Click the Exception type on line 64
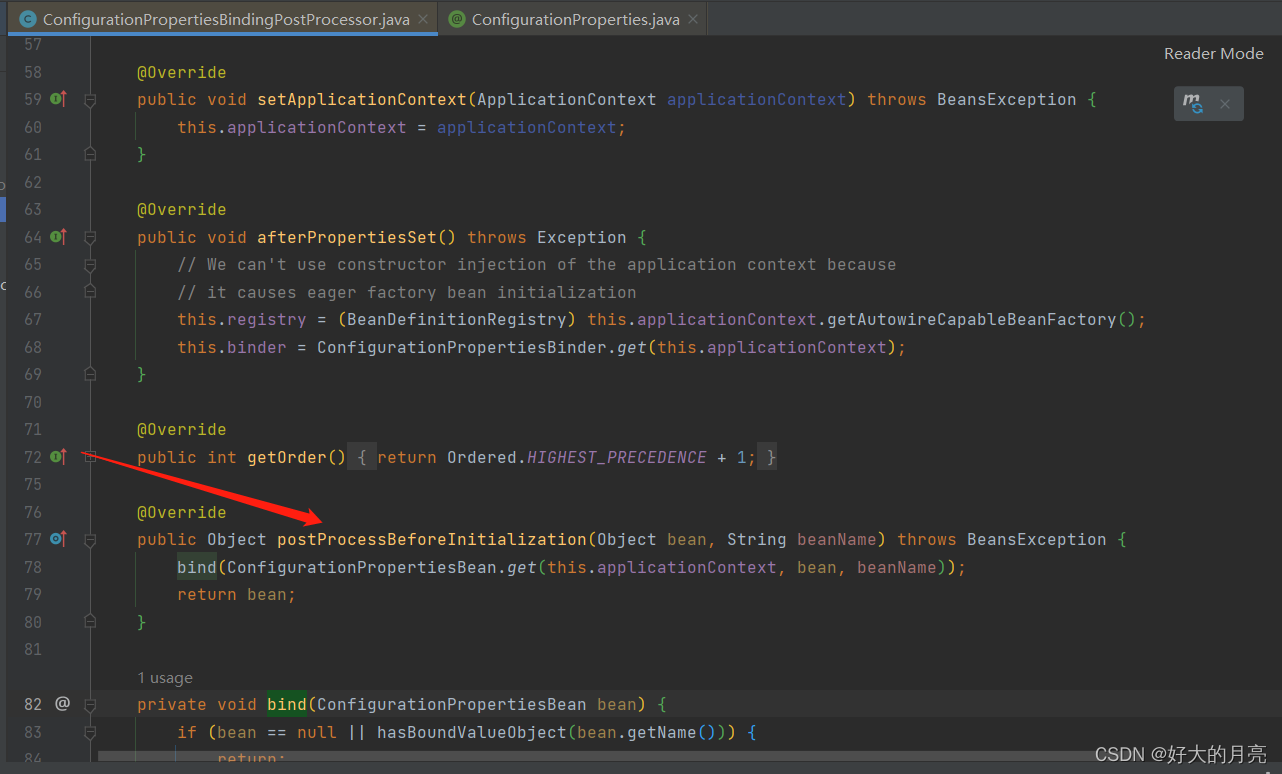The image size is (1282, 774). [581, 237]
